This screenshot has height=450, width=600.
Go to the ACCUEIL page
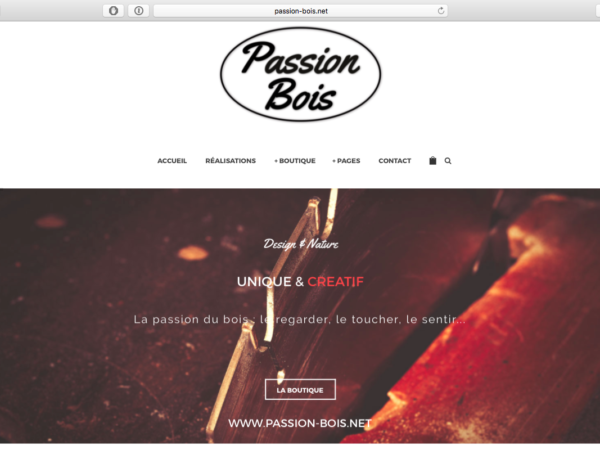pos(172,161)
